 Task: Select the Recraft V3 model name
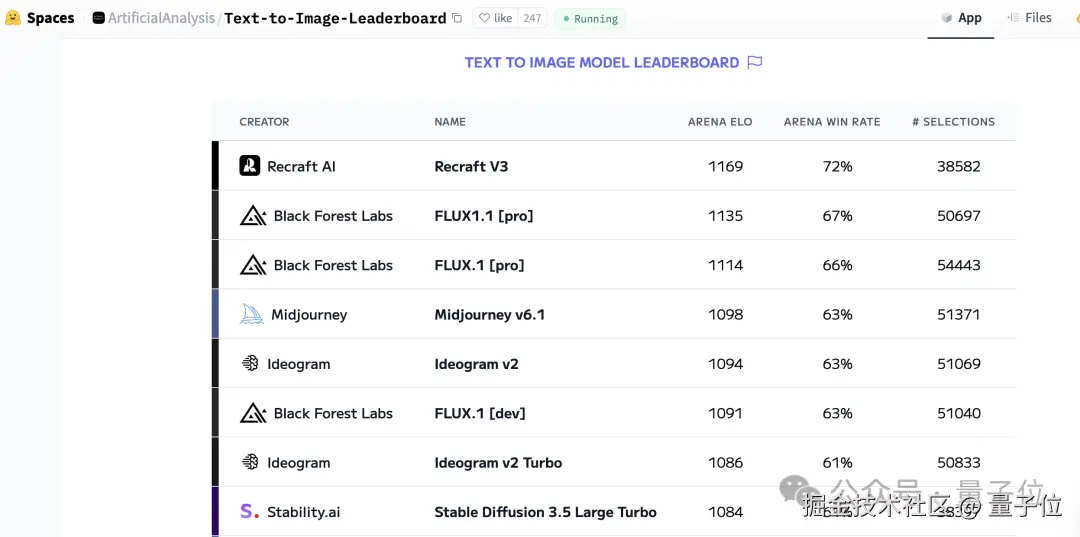[x=471, y=167]
